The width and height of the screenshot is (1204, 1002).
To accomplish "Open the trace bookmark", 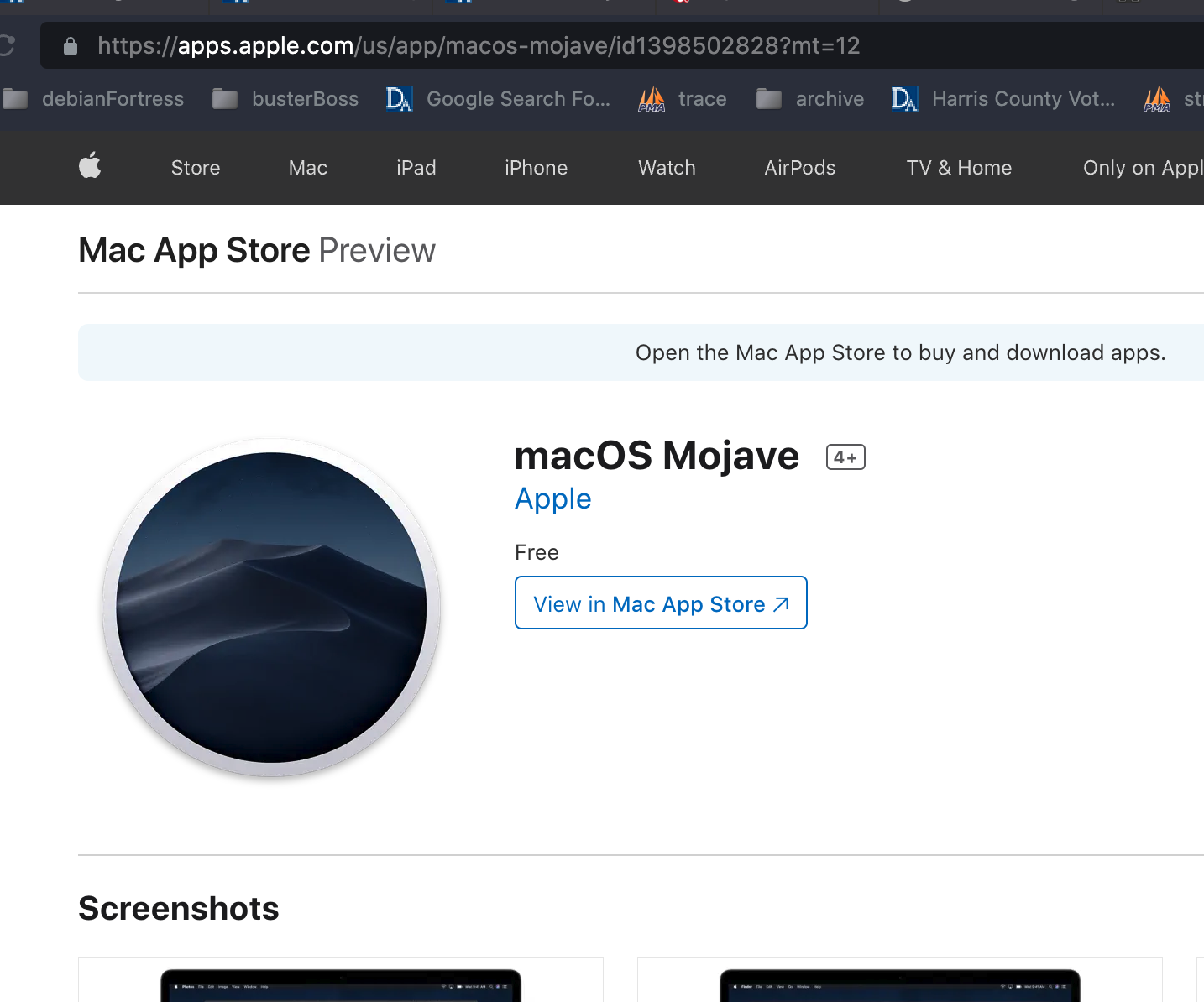I will point(683,99).
